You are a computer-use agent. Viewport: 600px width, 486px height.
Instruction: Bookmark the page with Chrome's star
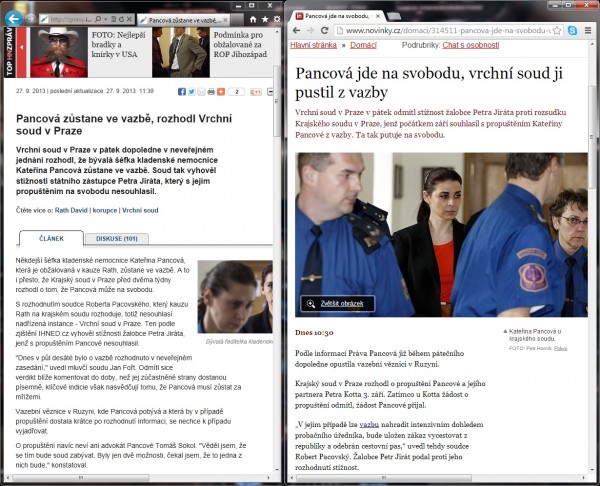558,31
